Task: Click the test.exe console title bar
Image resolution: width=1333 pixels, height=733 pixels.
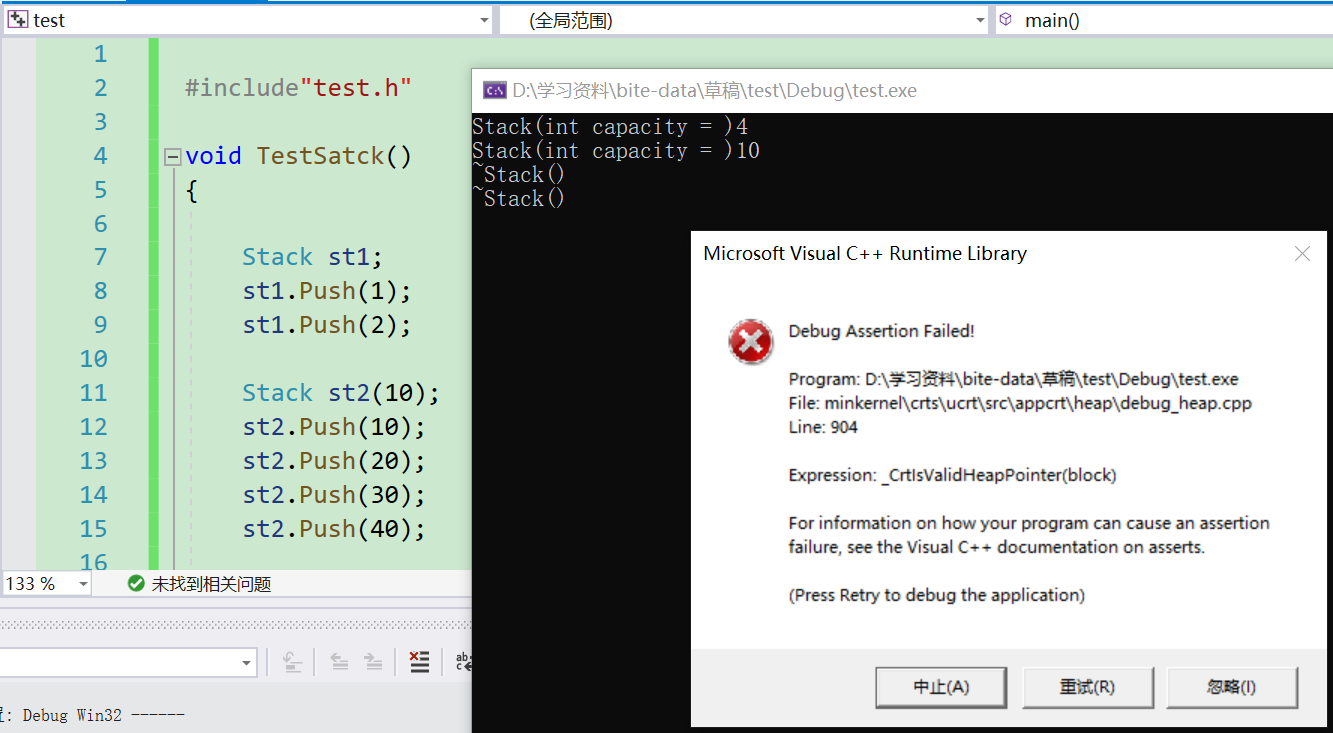Action: [x=902, y=91]
